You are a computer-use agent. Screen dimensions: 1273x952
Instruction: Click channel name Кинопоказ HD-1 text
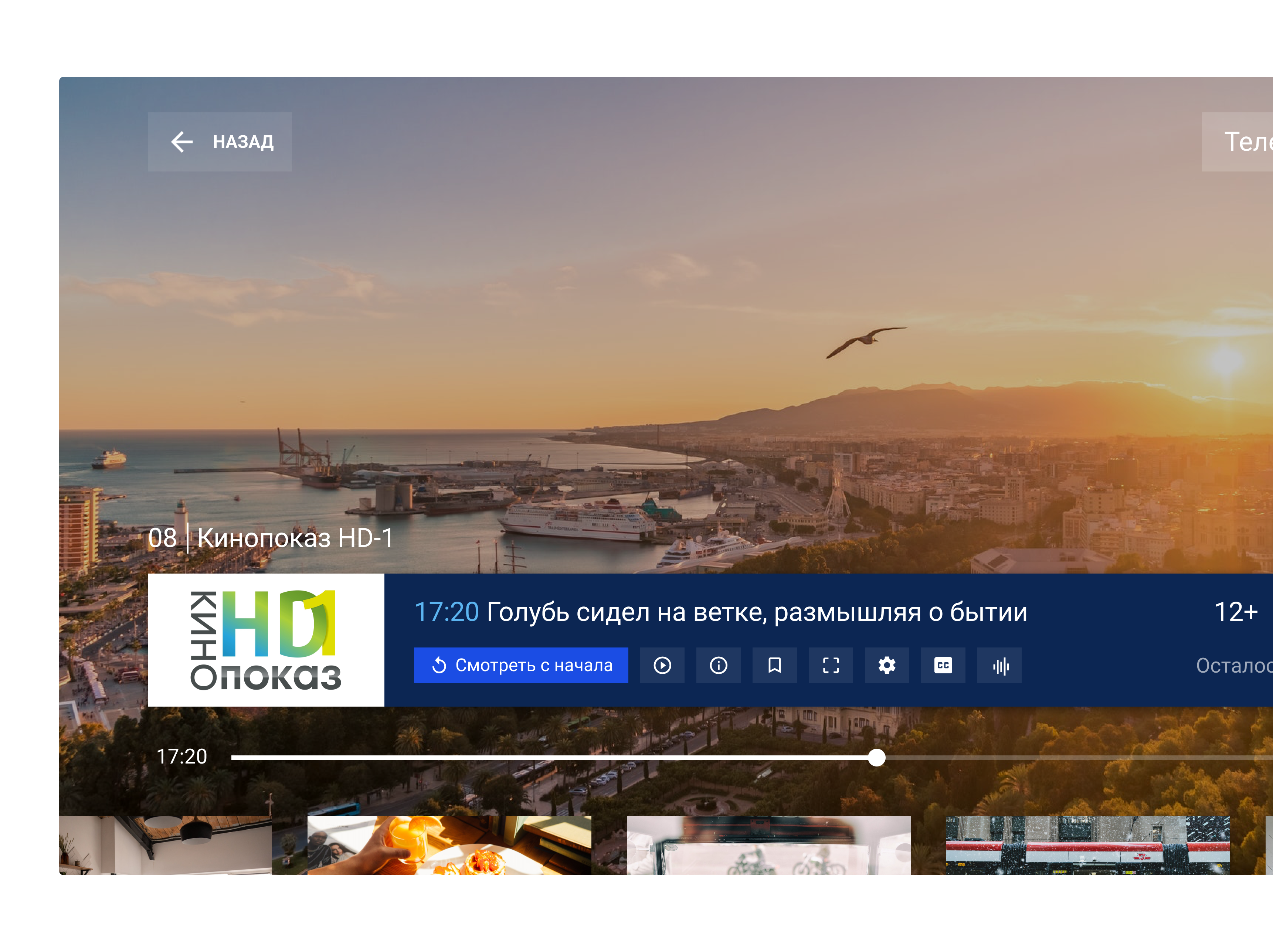[x=295, y=538]
